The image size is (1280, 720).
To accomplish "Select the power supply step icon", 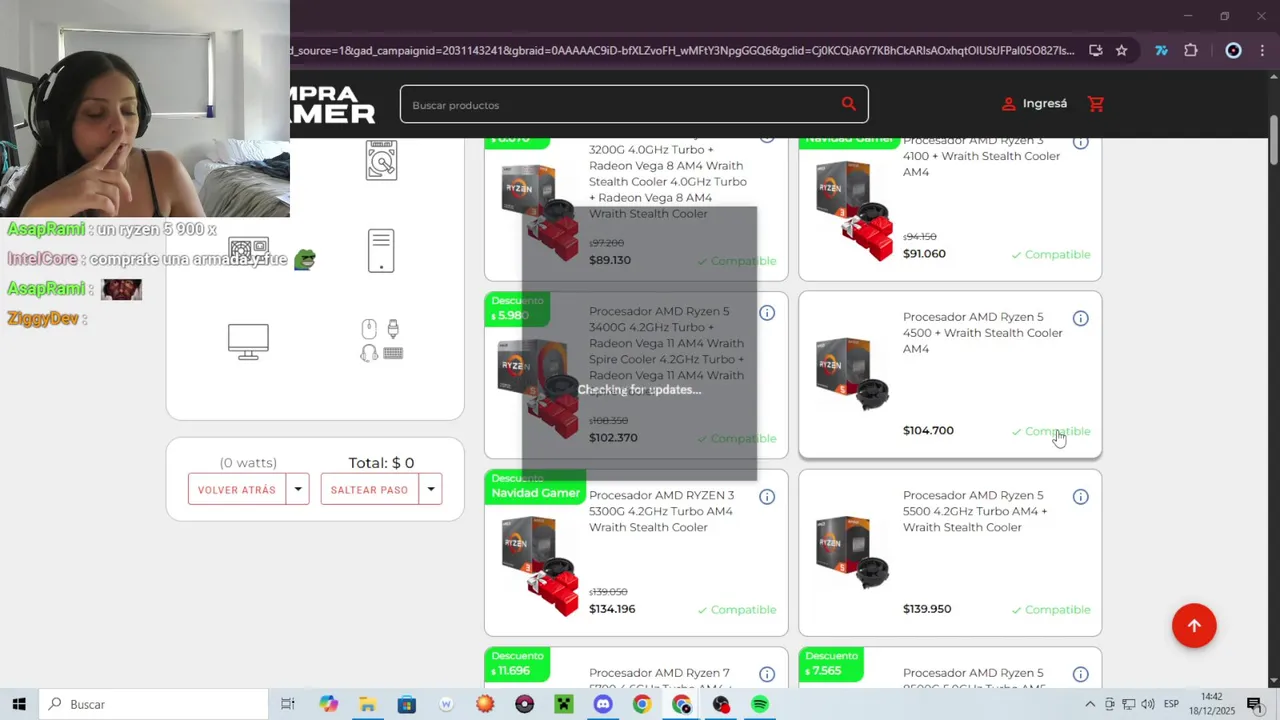I will [x=248, y=250].
